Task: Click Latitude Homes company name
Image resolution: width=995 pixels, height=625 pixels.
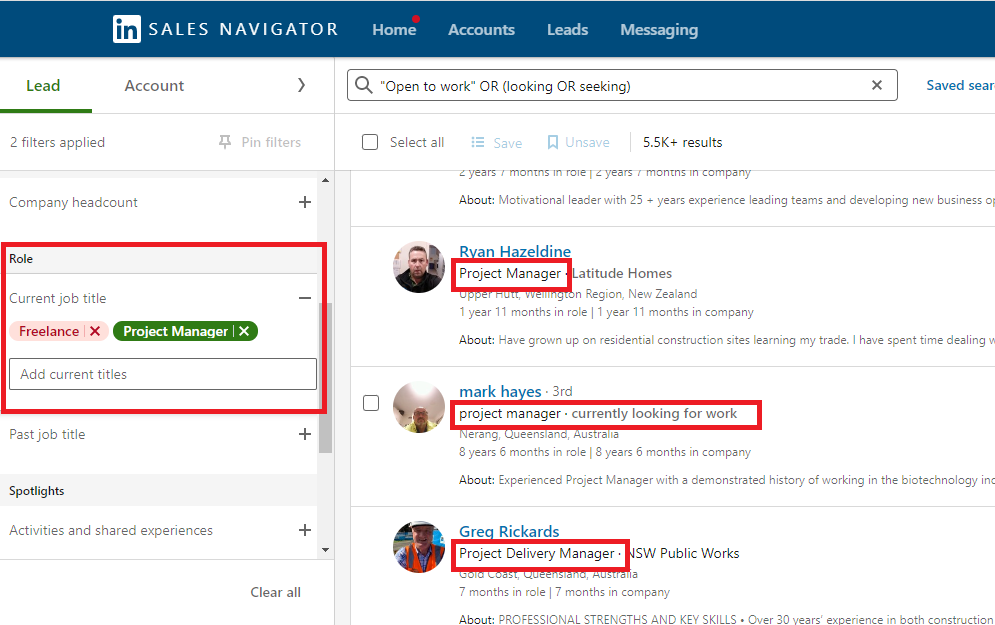Action: [x=622, y=273]
